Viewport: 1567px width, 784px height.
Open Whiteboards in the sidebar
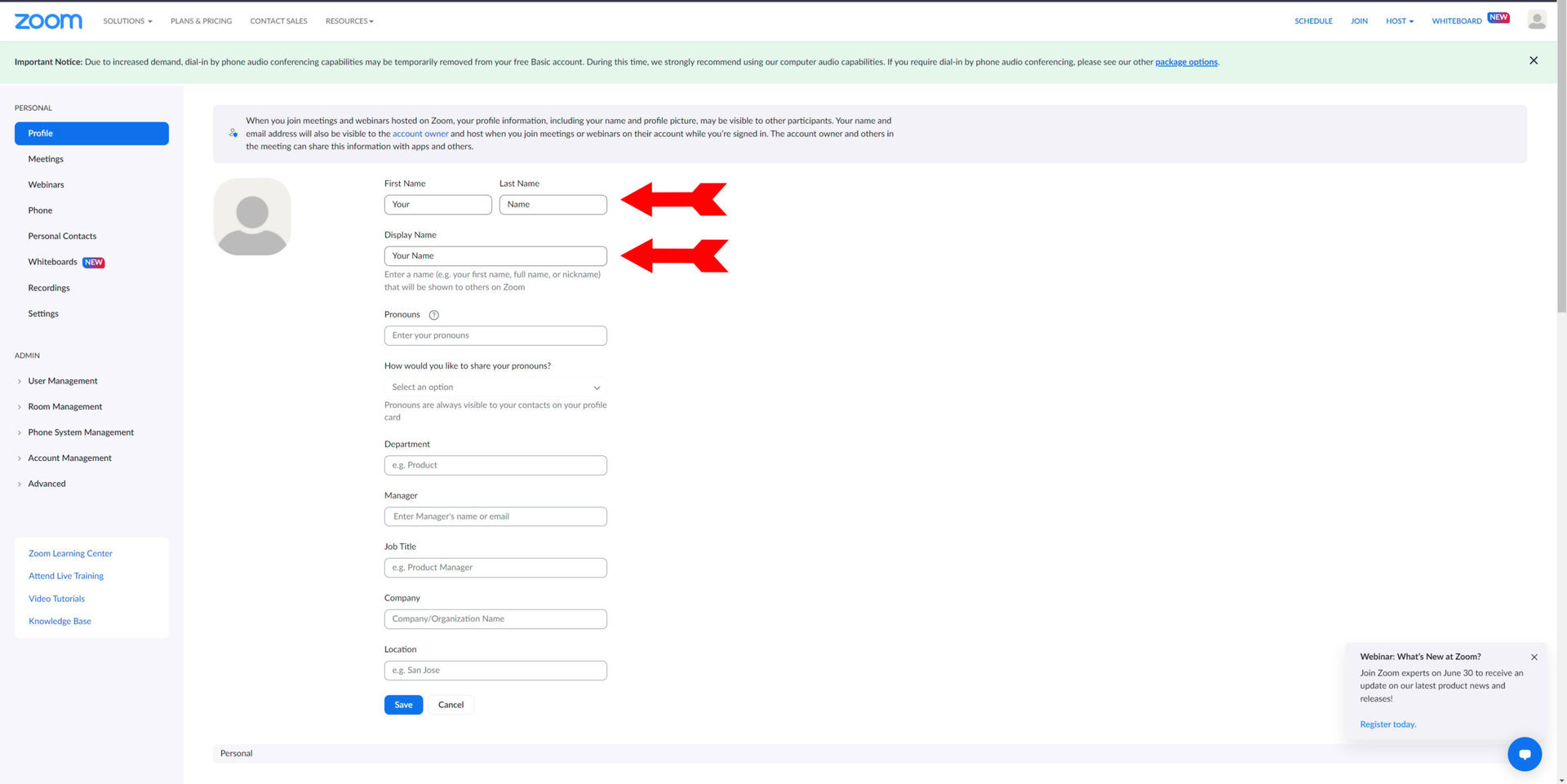52,262
